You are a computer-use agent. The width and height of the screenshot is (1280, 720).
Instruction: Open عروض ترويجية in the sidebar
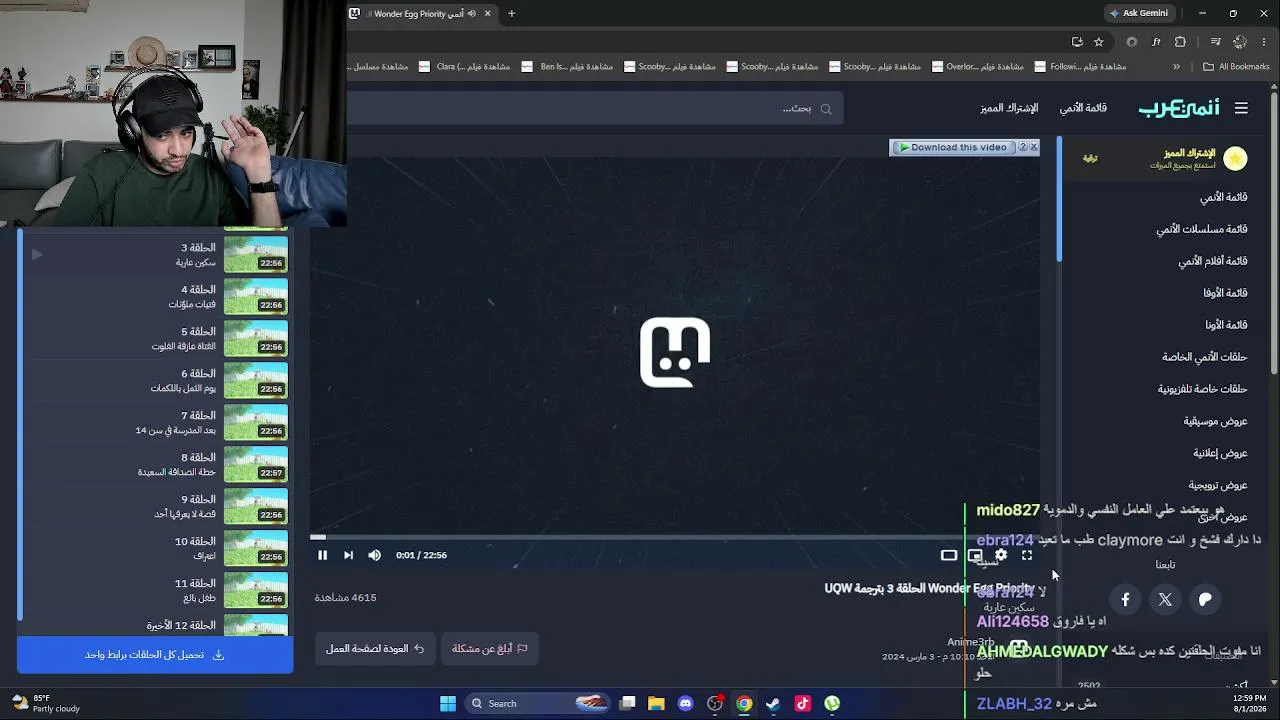coord(1218,485)
